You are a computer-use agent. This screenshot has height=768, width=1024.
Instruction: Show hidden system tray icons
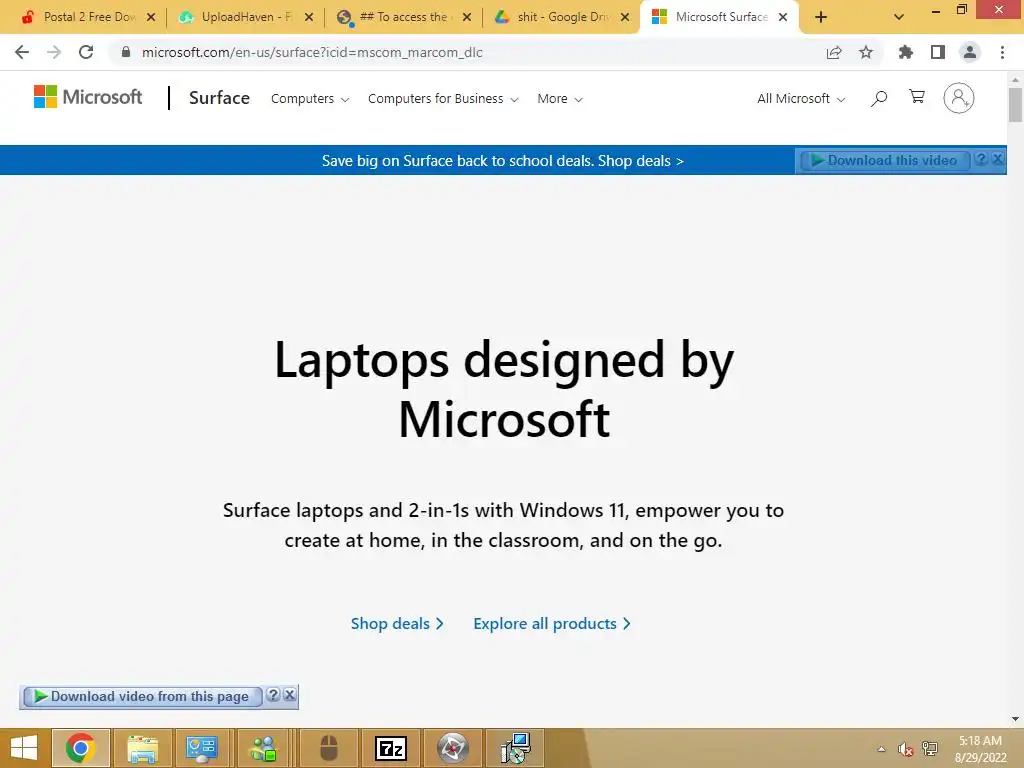click(x=881, y=749)
